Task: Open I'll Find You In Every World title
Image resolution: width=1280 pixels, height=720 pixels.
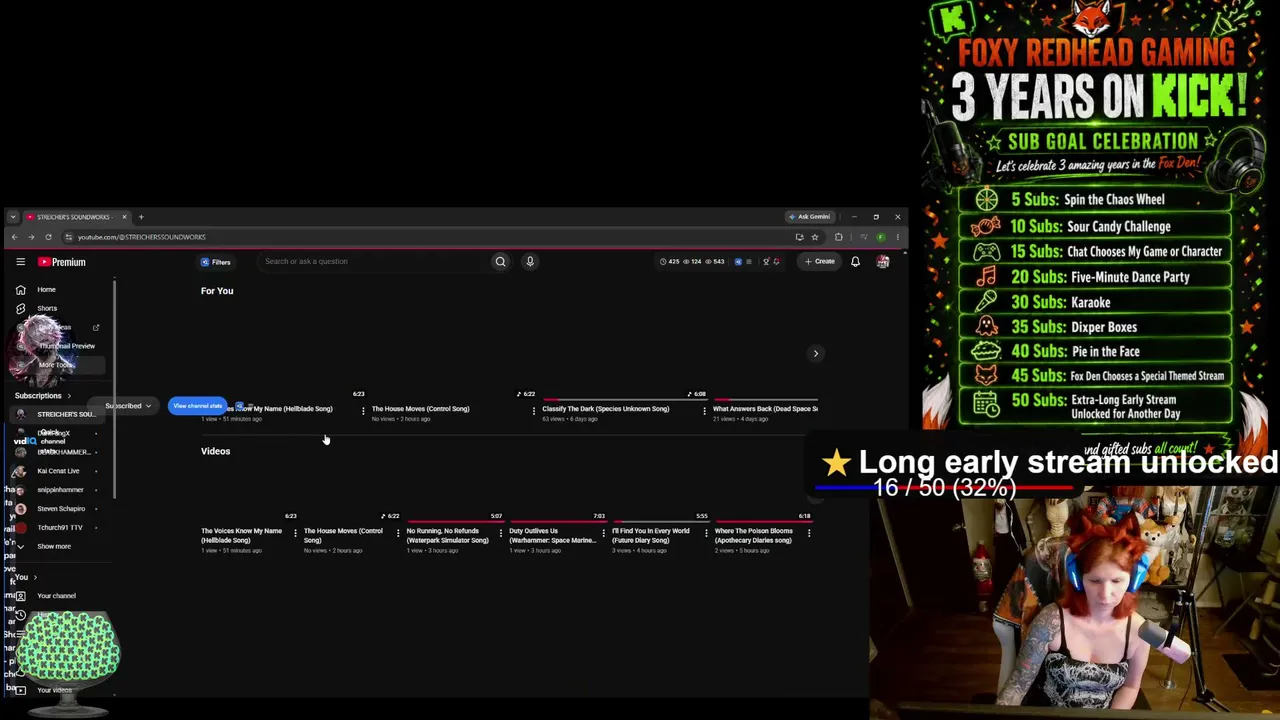Action: pyautogui.click(x=651, y=536)
